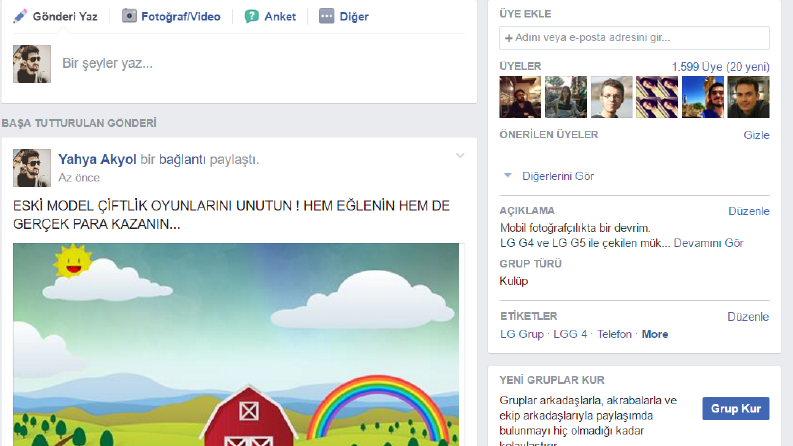Show more tags with 'More'

pos(655,334)
